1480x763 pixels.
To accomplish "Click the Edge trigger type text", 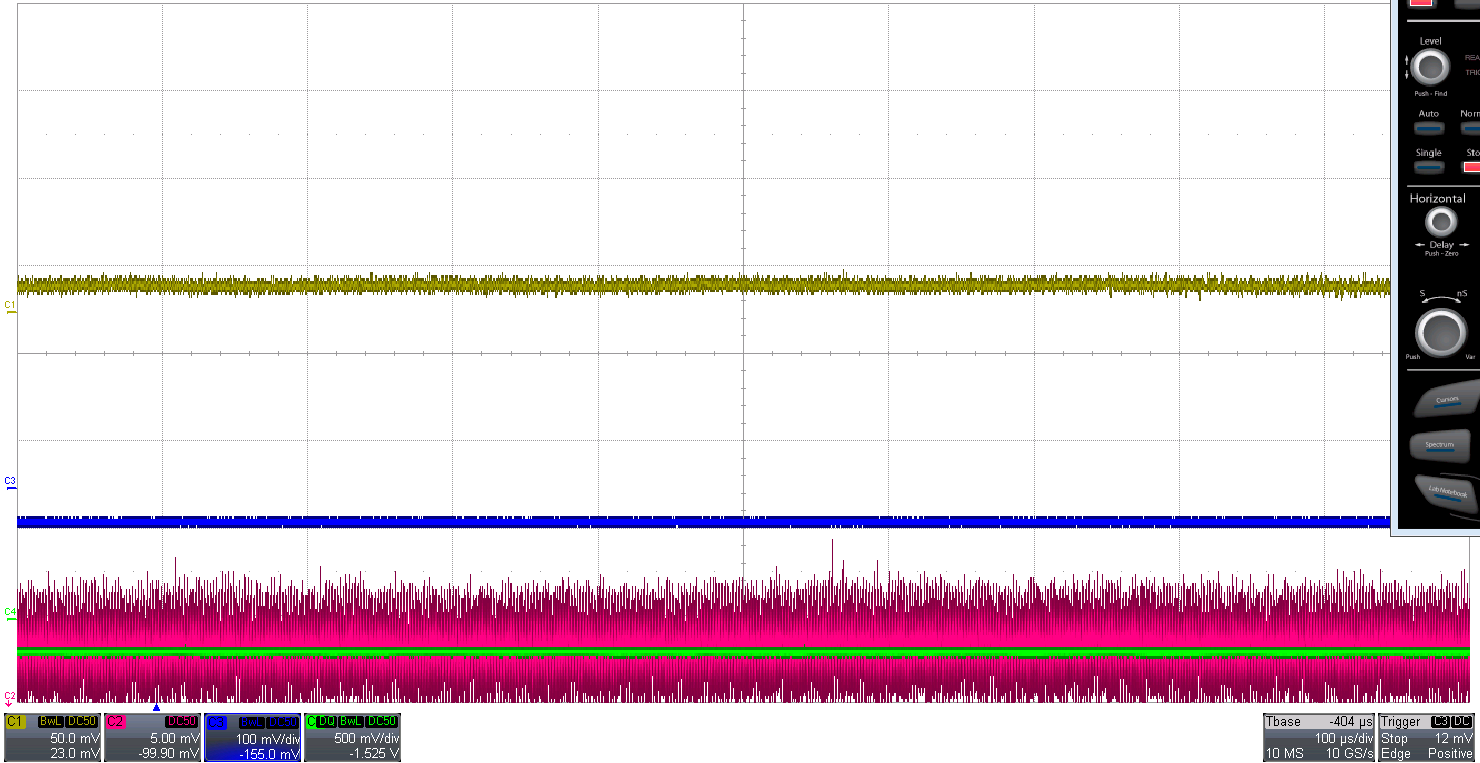I will [1395, 754].
